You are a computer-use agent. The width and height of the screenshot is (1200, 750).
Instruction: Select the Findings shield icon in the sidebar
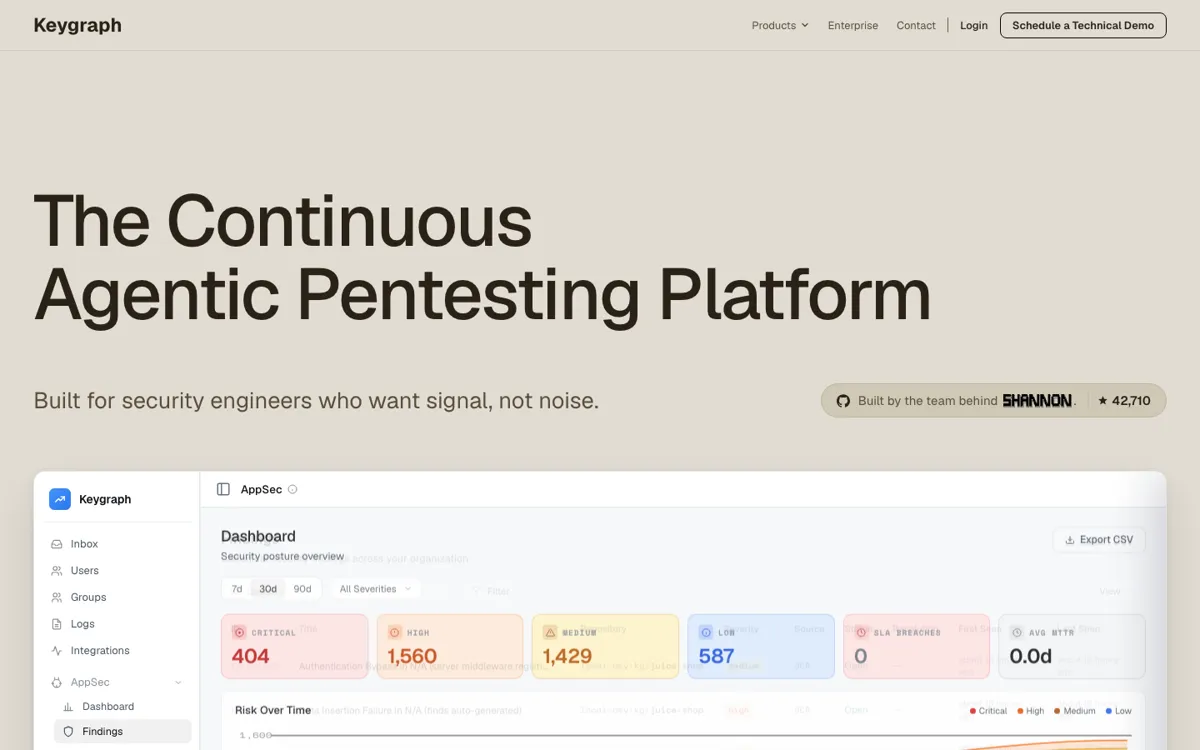(69, 732)
